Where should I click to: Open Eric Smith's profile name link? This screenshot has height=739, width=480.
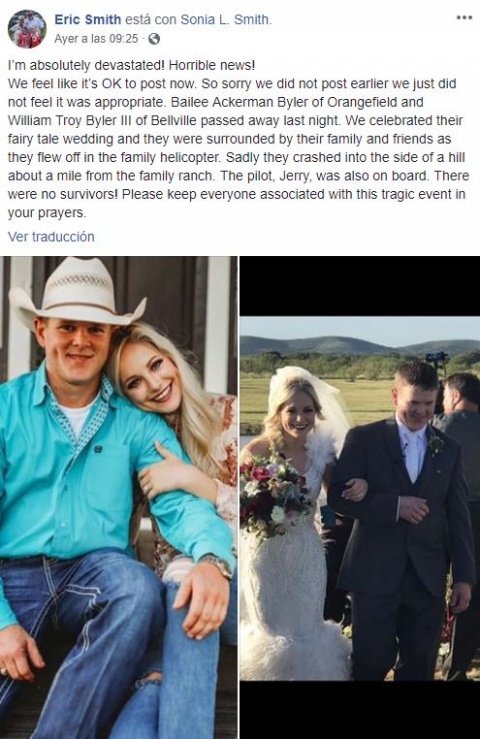(88, 19)
